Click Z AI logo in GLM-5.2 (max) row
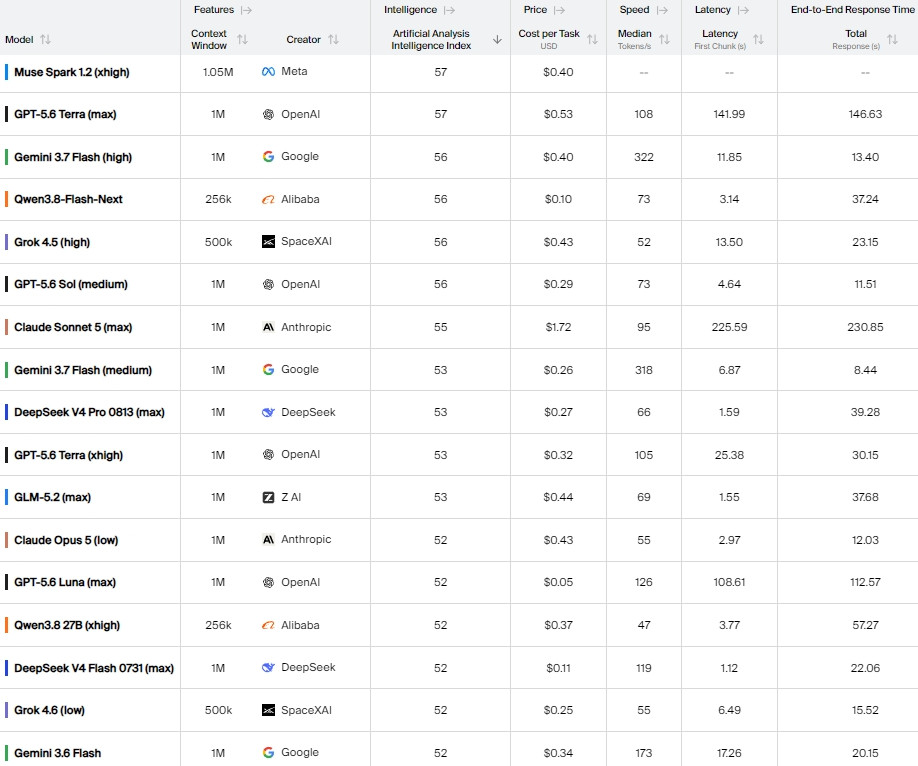Screen dimensions: 918x766 pos(268,497)
